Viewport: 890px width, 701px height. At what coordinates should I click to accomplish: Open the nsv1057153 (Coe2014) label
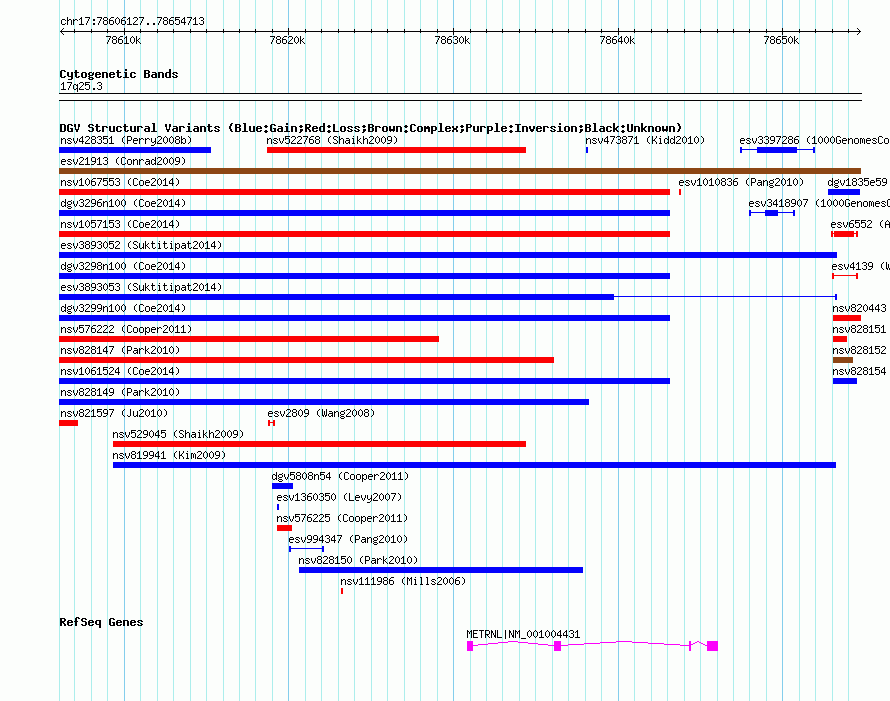click(x=120, y=224)
